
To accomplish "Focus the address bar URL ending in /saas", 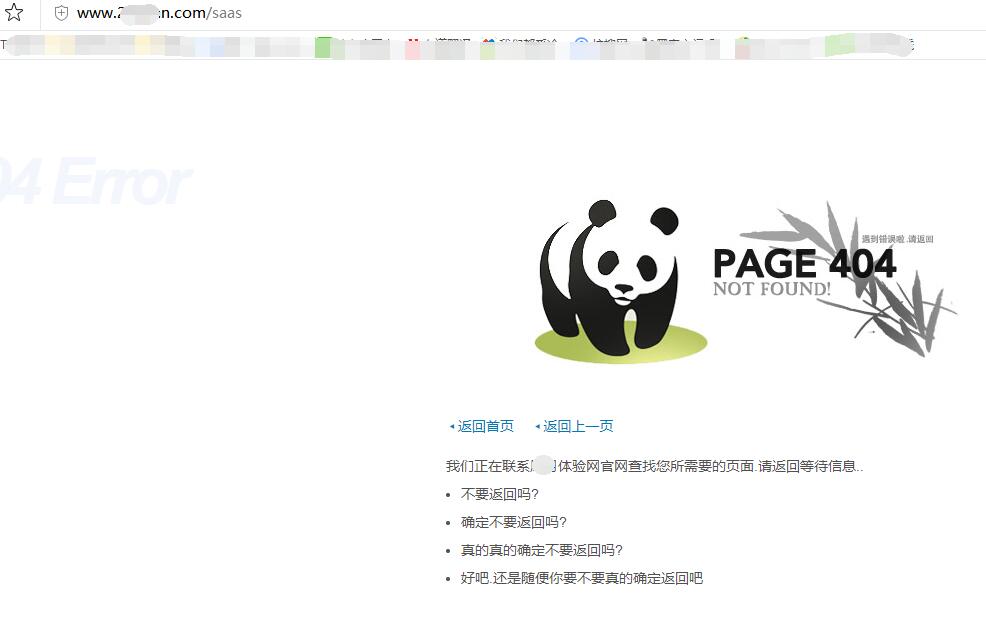I will [159, 13].
